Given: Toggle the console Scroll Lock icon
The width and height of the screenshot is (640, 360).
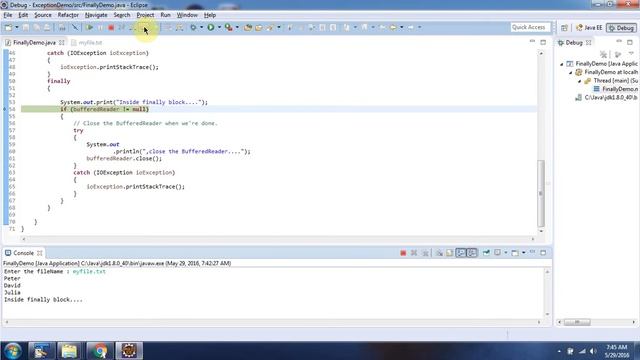Looking at the screenshot, I should [449, 253].
